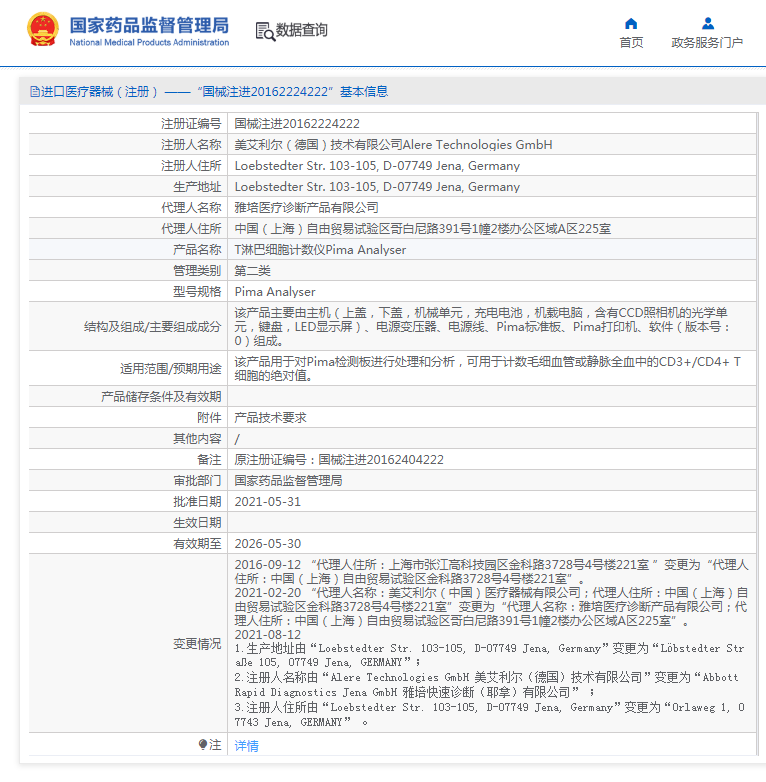Viewport: 766px width, 782px height.
Task: Click the agent address 哥白尼路391号 value
Action: pyautogui.click(x=422, y=228)
